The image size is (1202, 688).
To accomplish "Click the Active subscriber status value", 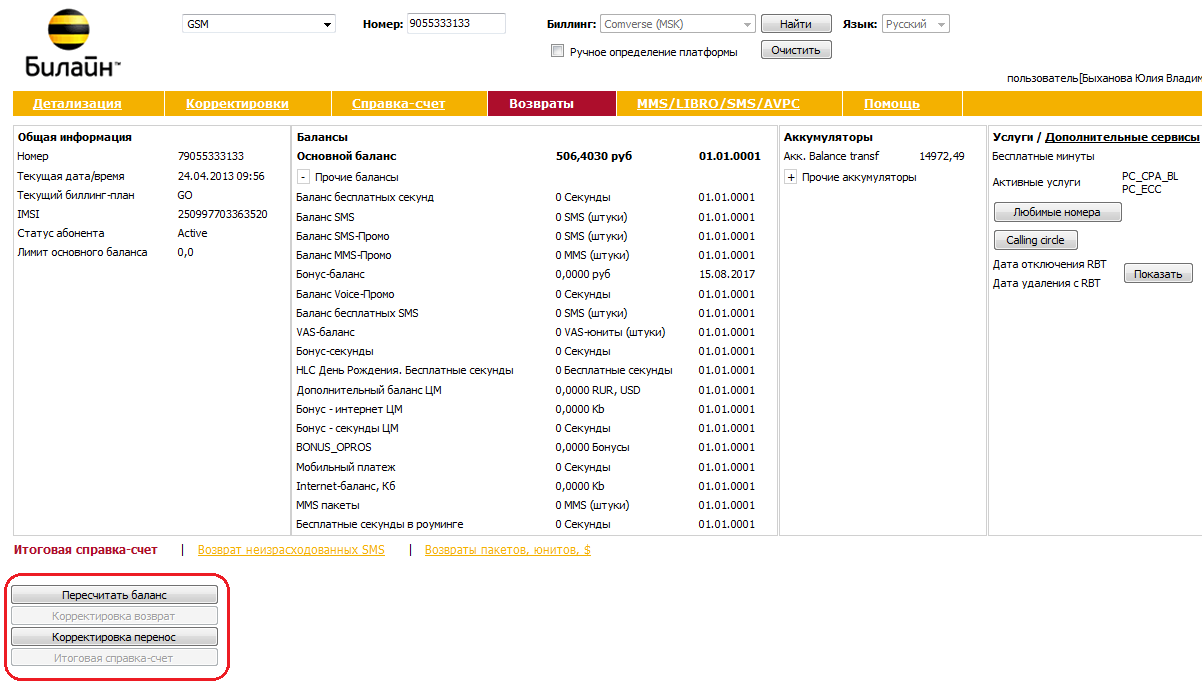I will [192, 233].
